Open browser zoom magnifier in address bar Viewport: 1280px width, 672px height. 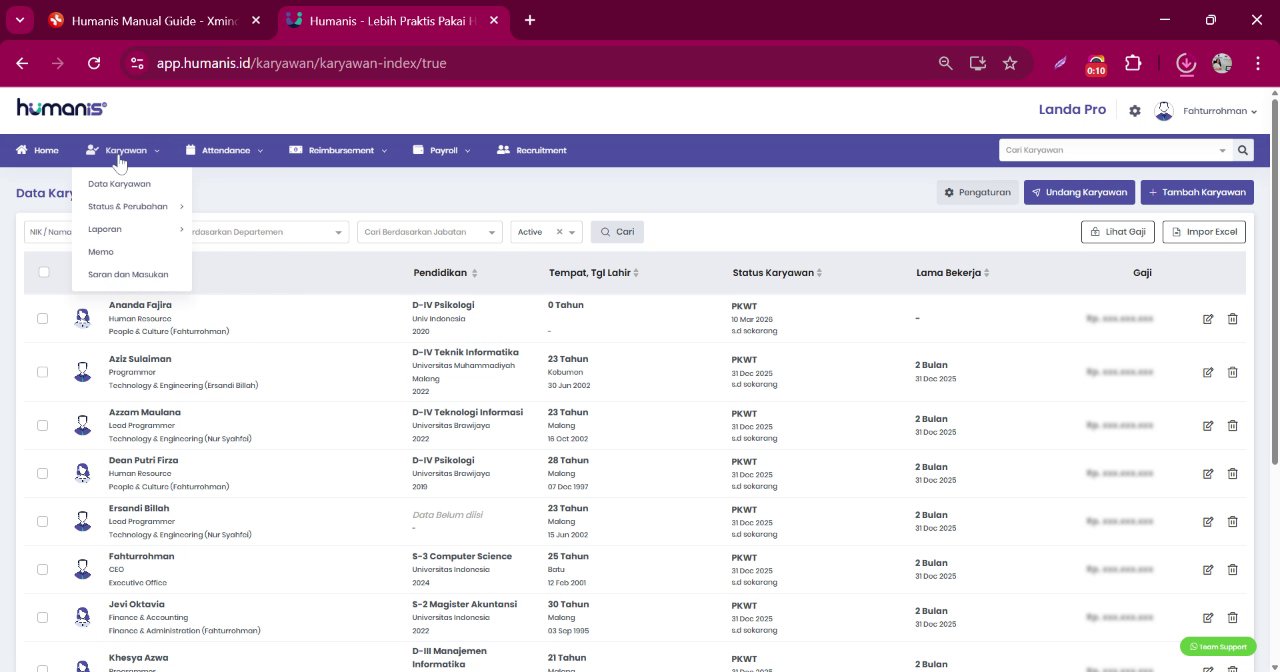pos(945,63)
